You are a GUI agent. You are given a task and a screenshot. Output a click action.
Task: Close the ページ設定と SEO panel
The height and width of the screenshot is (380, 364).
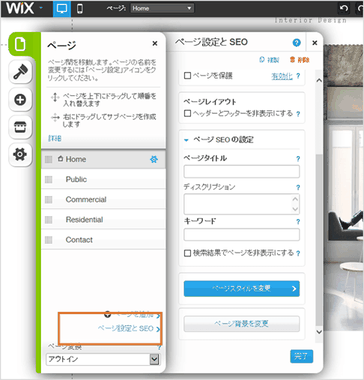[315, 43]
